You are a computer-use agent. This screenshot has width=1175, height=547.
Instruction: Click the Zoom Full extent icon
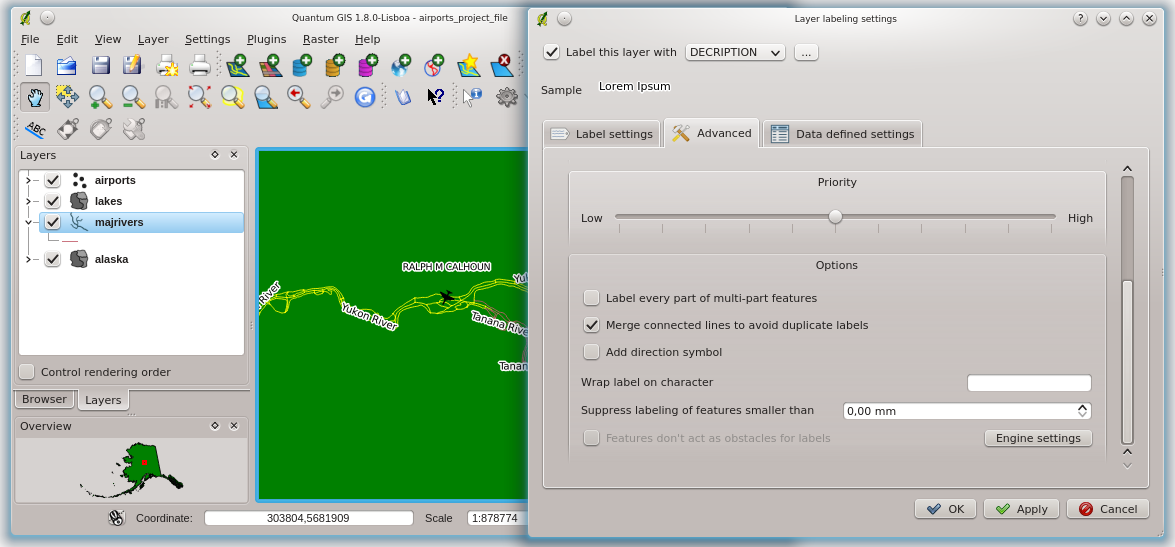[x=199, y=96]
